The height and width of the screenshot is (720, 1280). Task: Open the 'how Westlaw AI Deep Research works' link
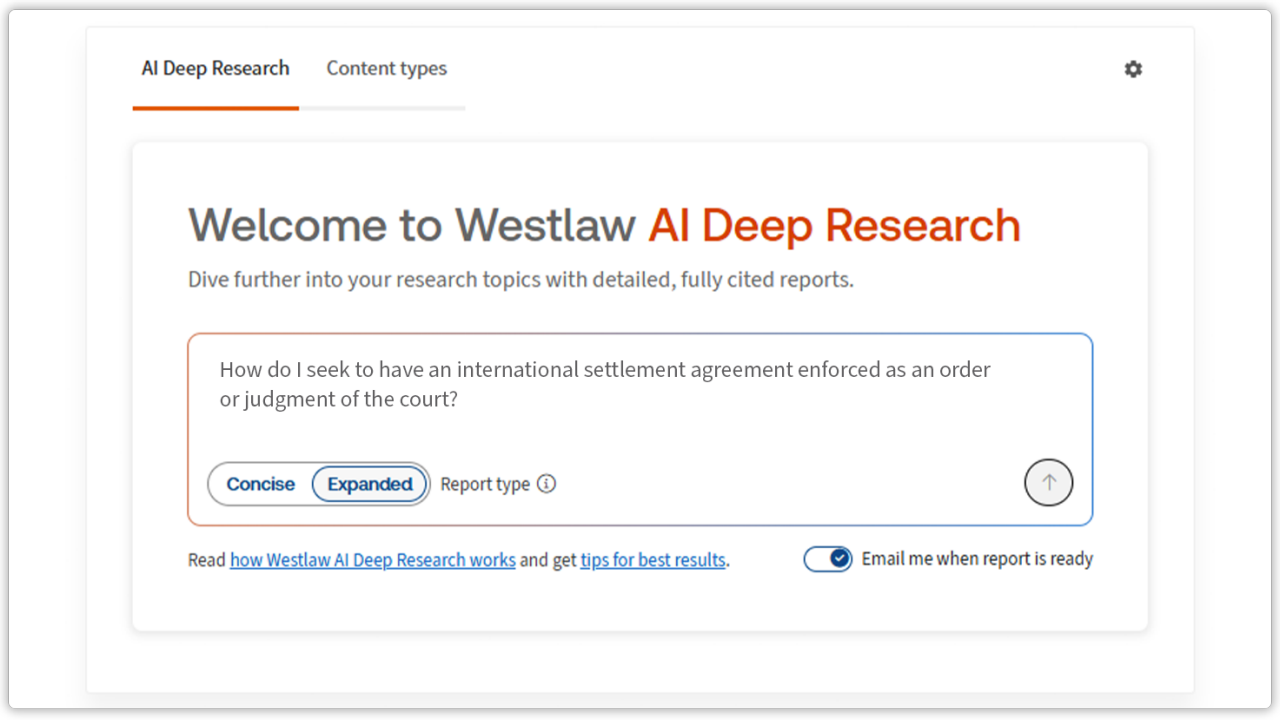(x=373, y=560)
